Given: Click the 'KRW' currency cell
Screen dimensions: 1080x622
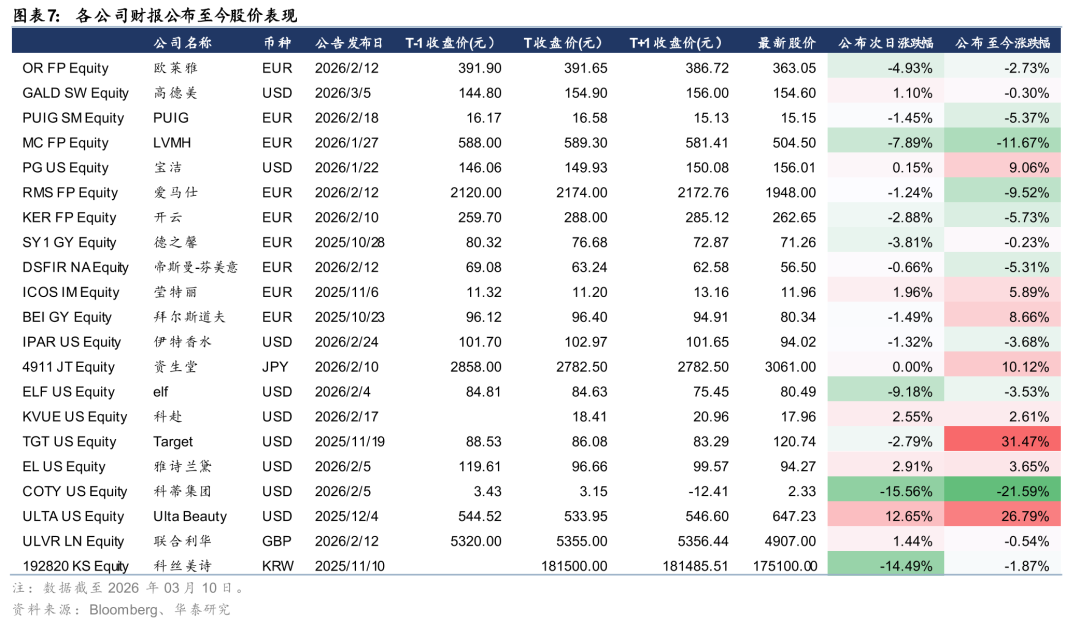Looking at the screenshot, I should click(278, 566).
